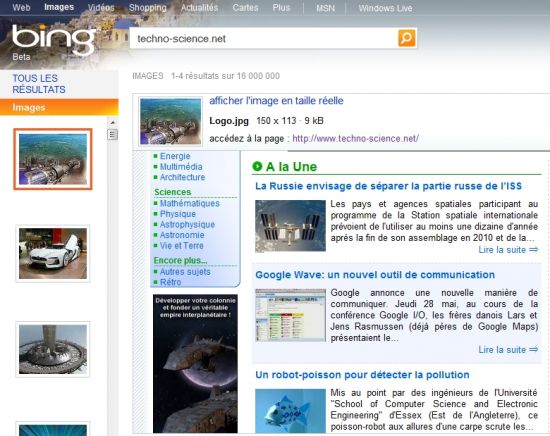550x436 pixels.
Task: Click the Bing logo
Action: [x=53, y=39]
